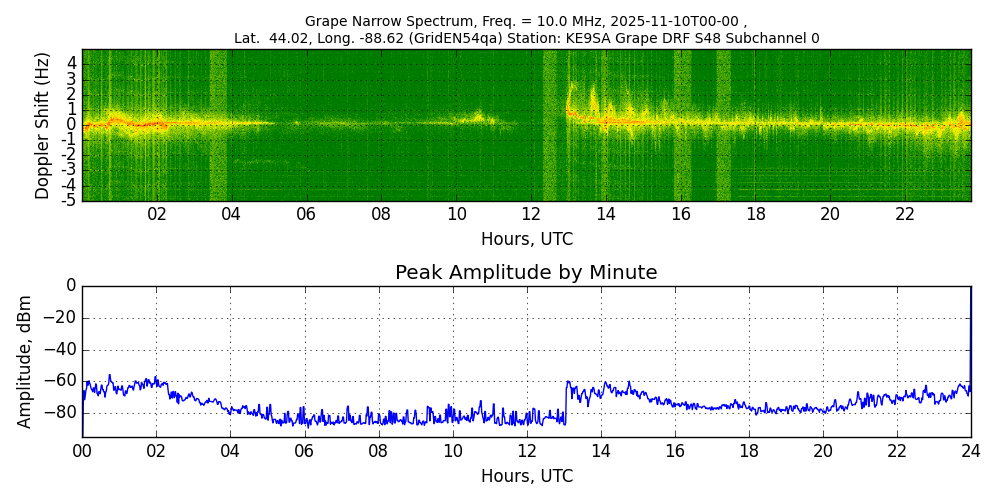Click the 00 hour tick on amplitude plot

click(x=82, y=450)
